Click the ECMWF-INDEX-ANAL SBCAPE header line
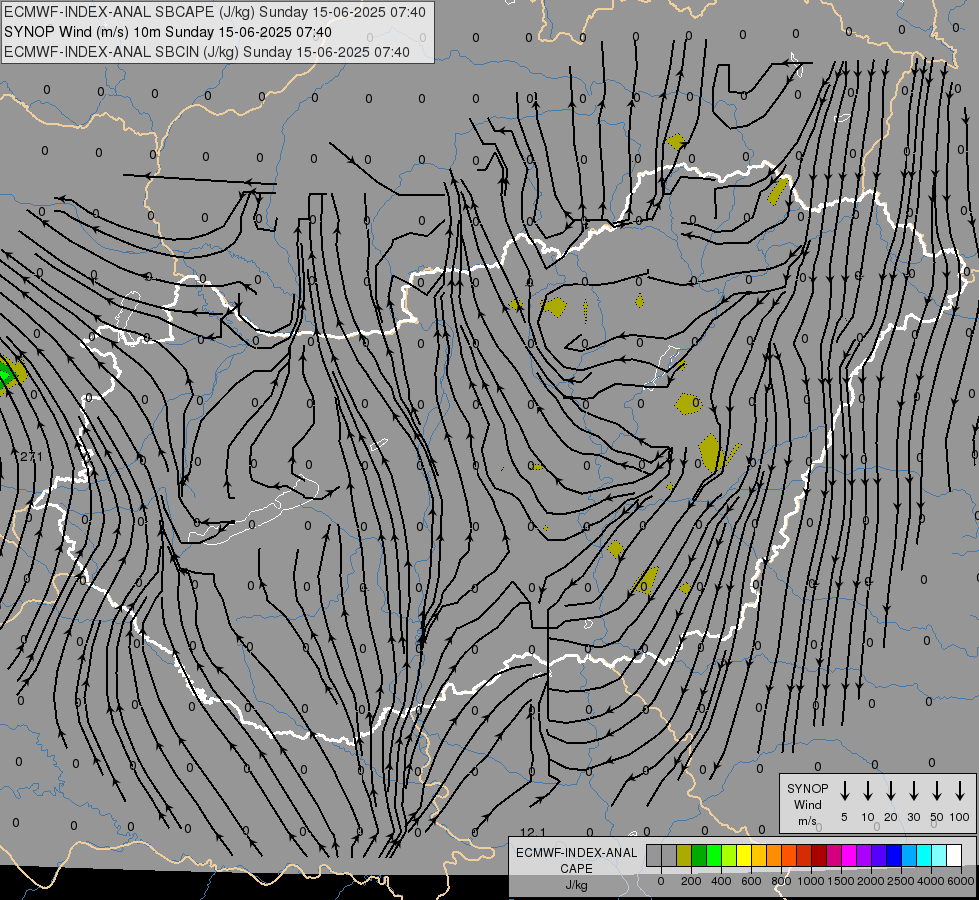Screen dimensions: 979x900 point(215,12)
